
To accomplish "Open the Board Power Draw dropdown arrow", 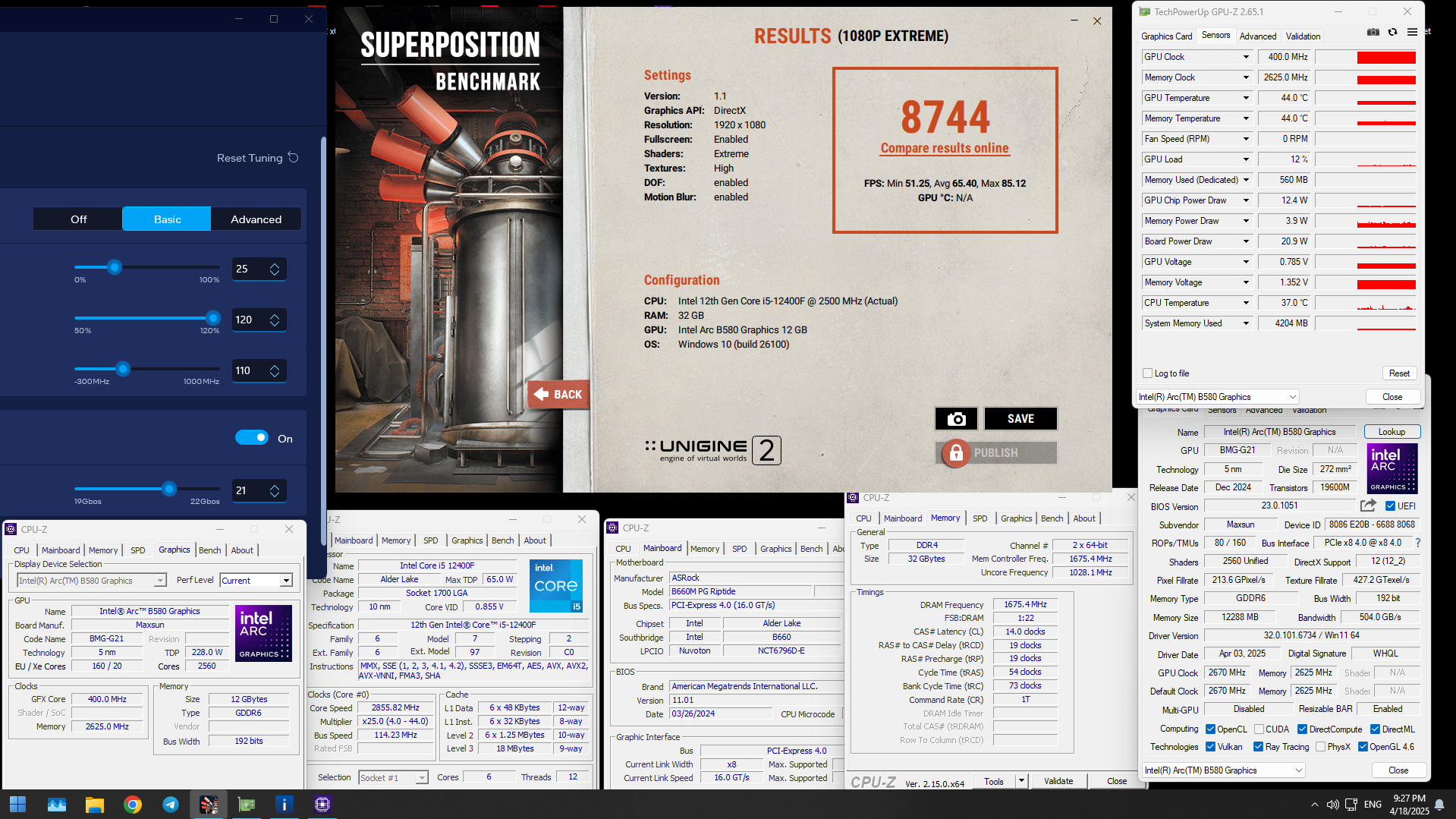I will [x=1246, y=241].
